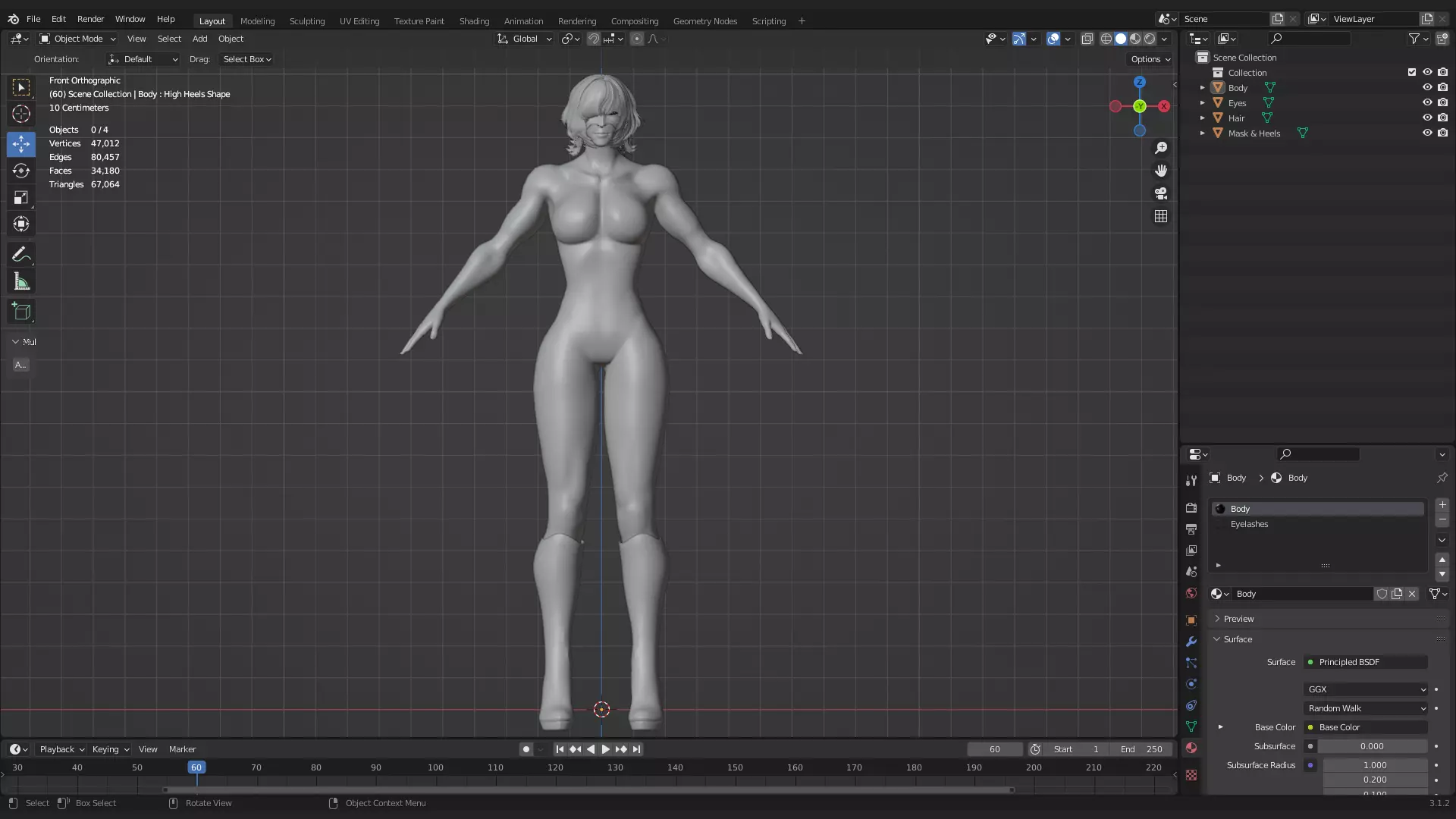Collapse the Surface panel
This screenshot has height=819, width=1456.
pyautogui.click(x=1237, y=639)
